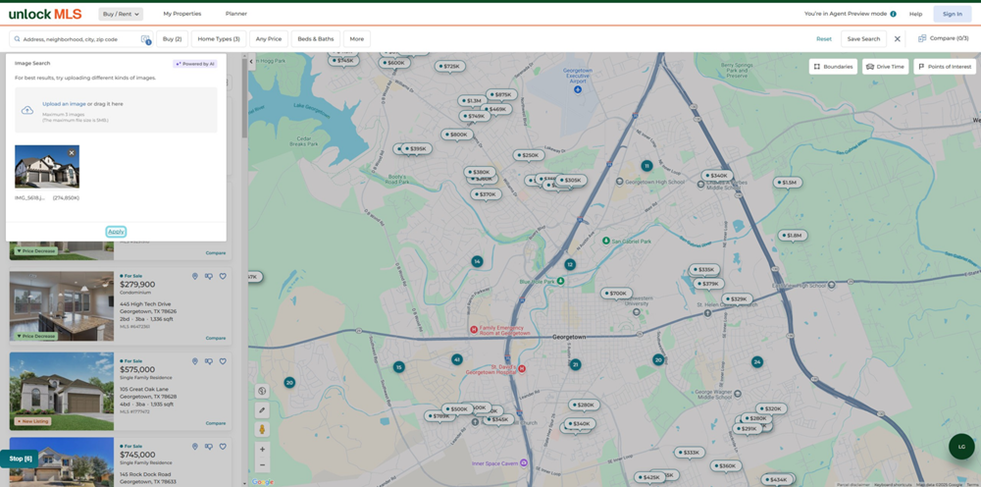
Task: Click the Sign In button
Action: pyautogui.click(x=952, y=14)
